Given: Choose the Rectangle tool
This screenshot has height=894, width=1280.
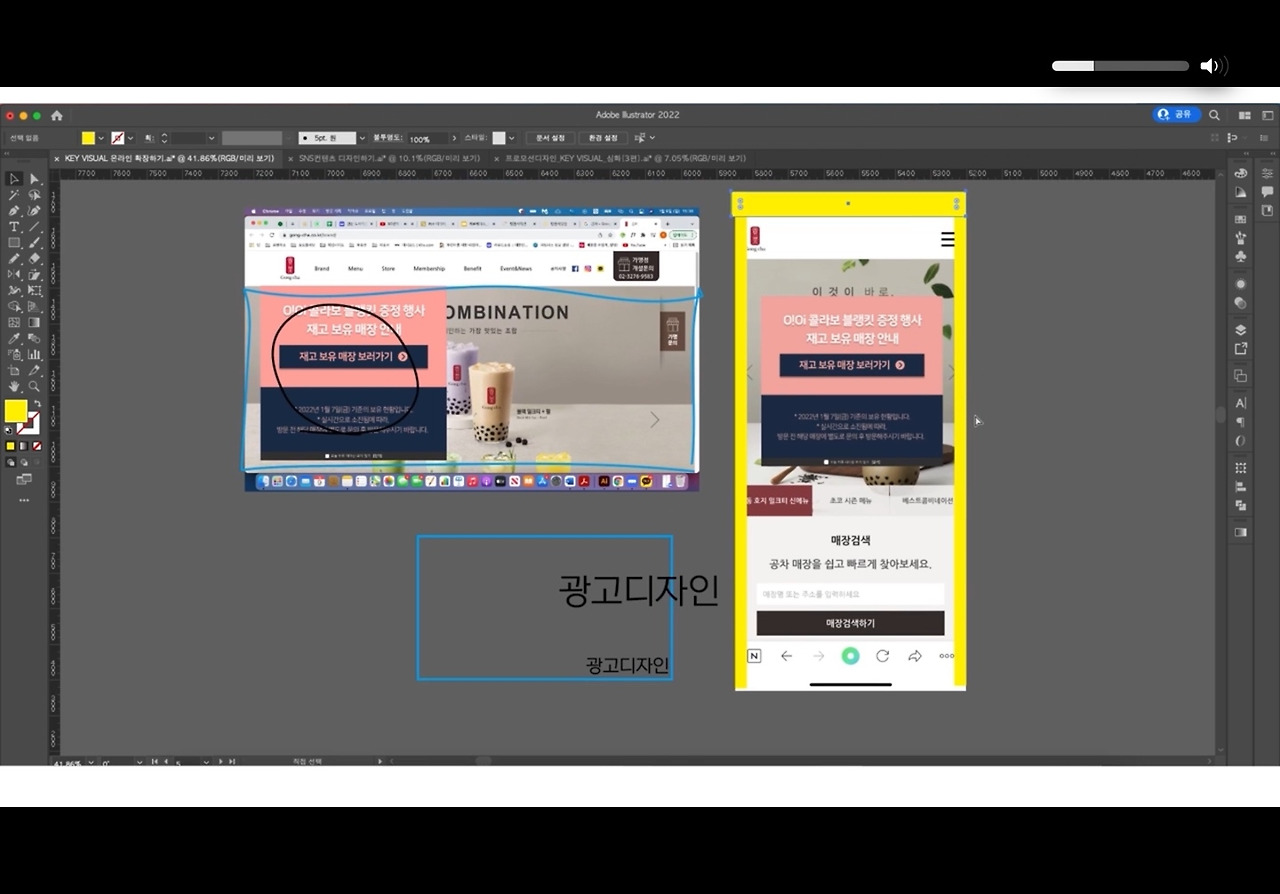Looking at the screenshot, I should [x=14, y=243].
